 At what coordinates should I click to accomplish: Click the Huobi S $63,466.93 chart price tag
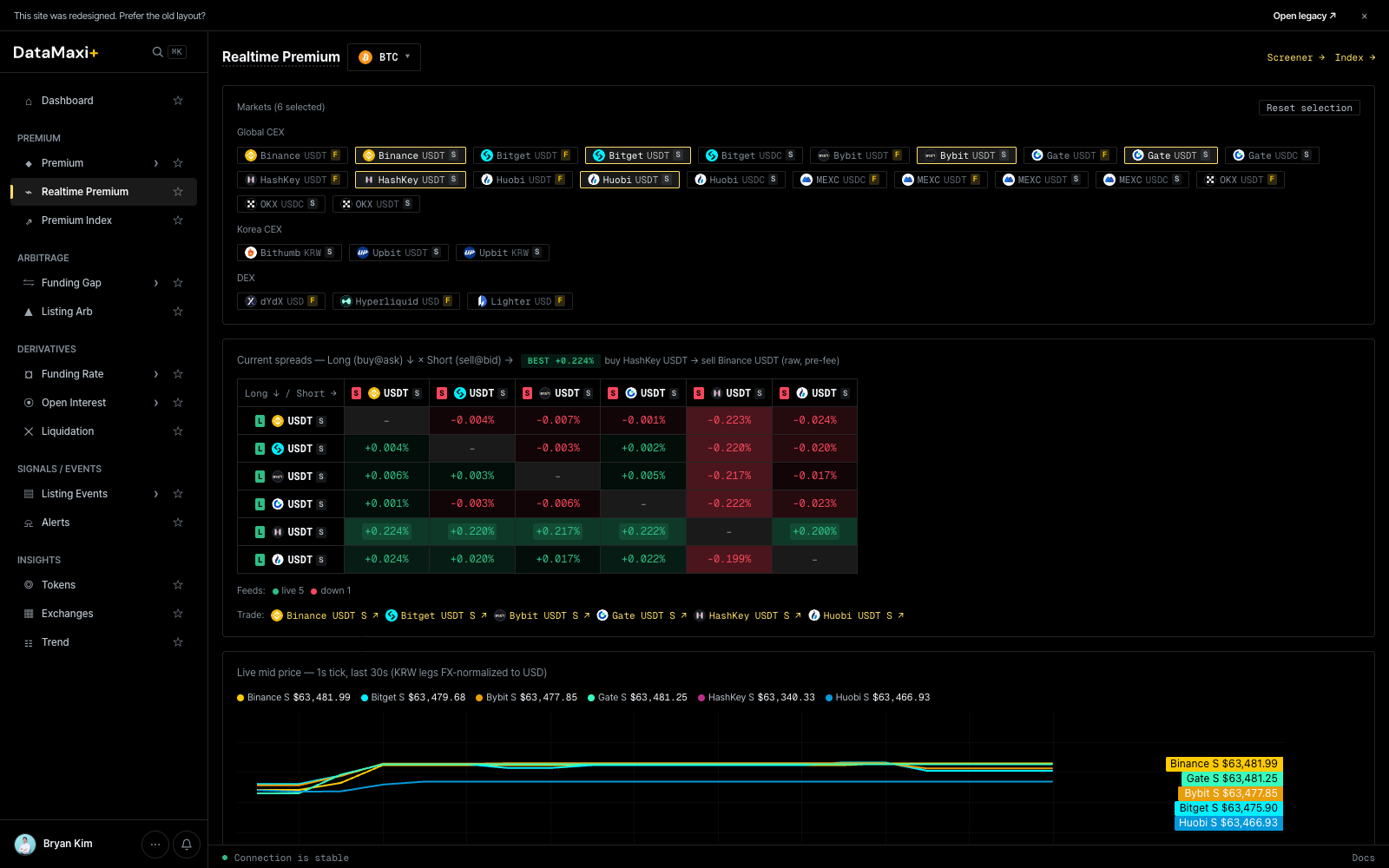coord(1228,823)
